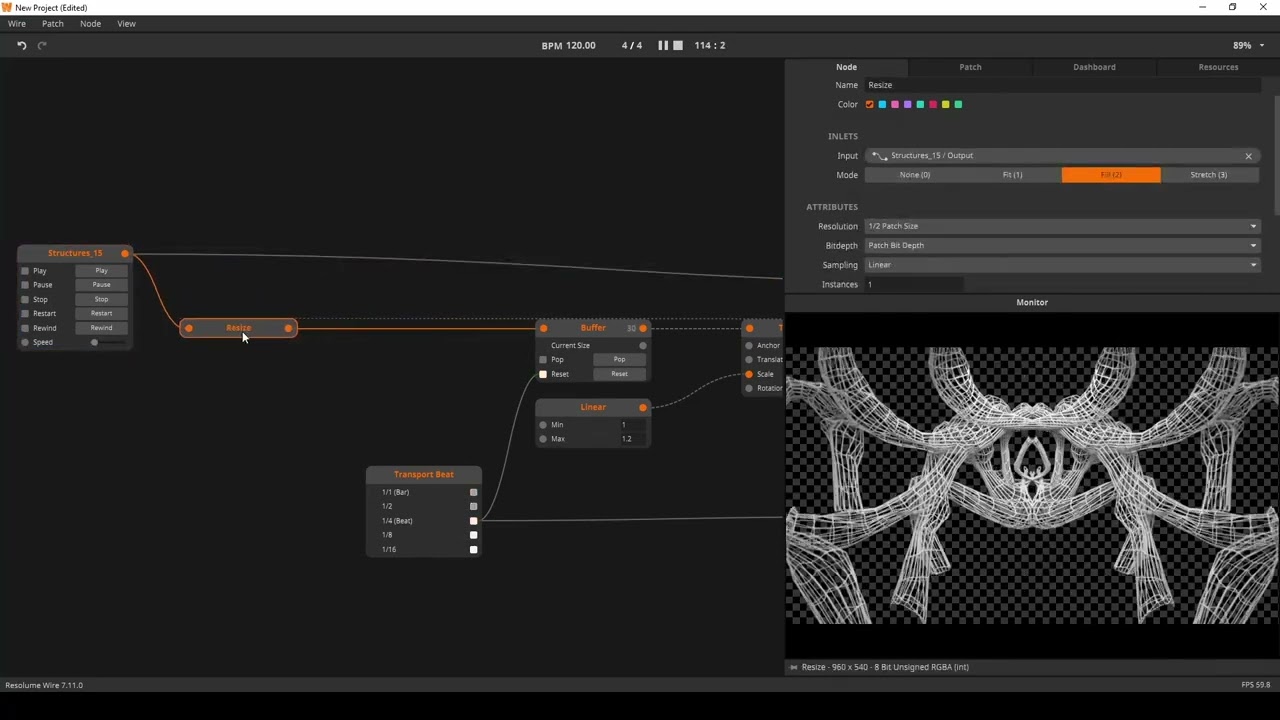Click the Buffer Current Size outlet
The image size is (1280, 720).
click(x=643, y=346)
